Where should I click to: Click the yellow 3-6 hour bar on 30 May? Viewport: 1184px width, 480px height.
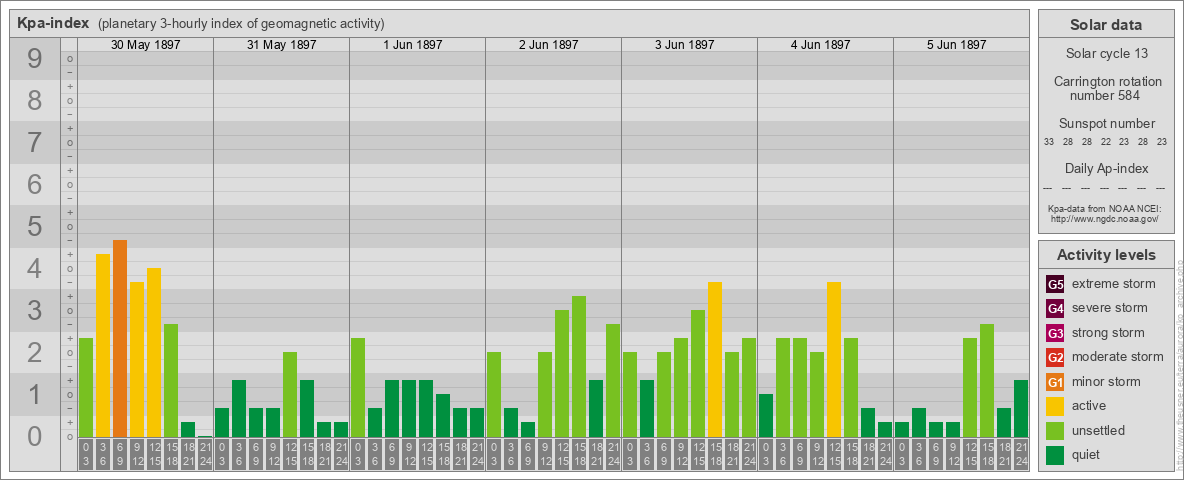click(103, 346)
